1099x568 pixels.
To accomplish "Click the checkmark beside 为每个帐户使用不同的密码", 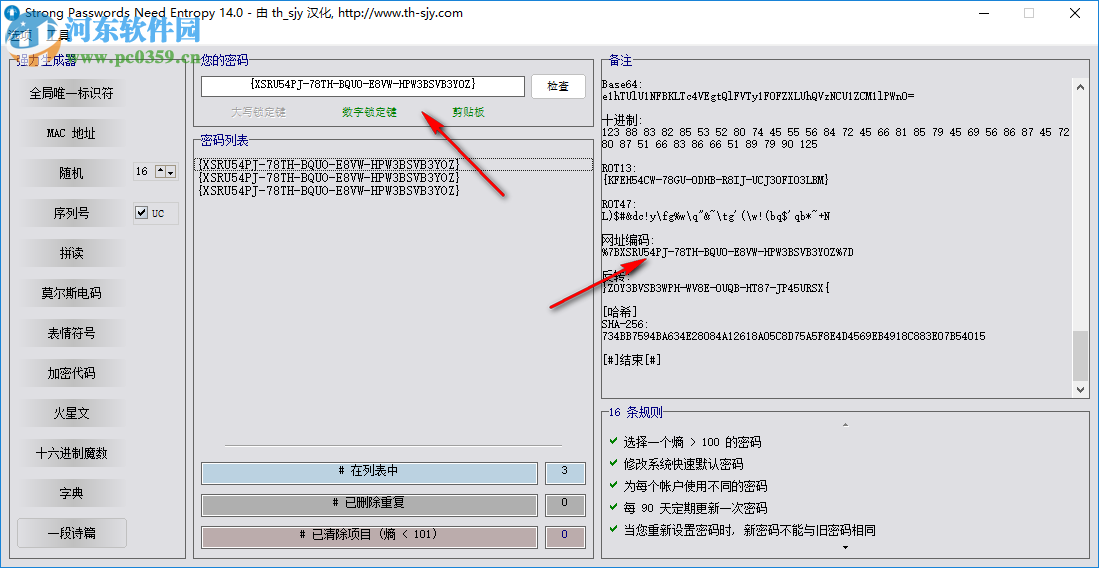I will click(614, 486).
